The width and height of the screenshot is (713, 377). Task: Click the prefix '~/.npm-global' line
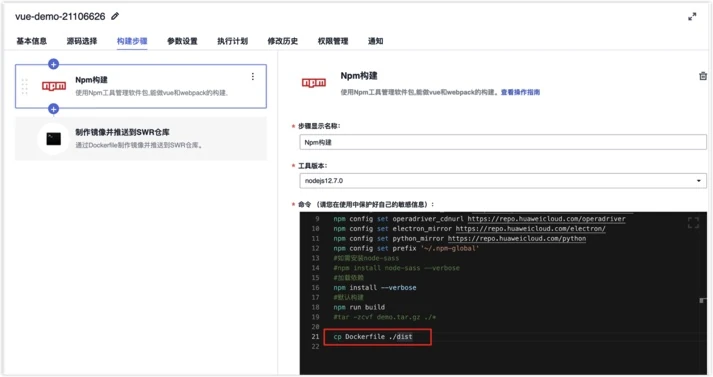(406, 248)
